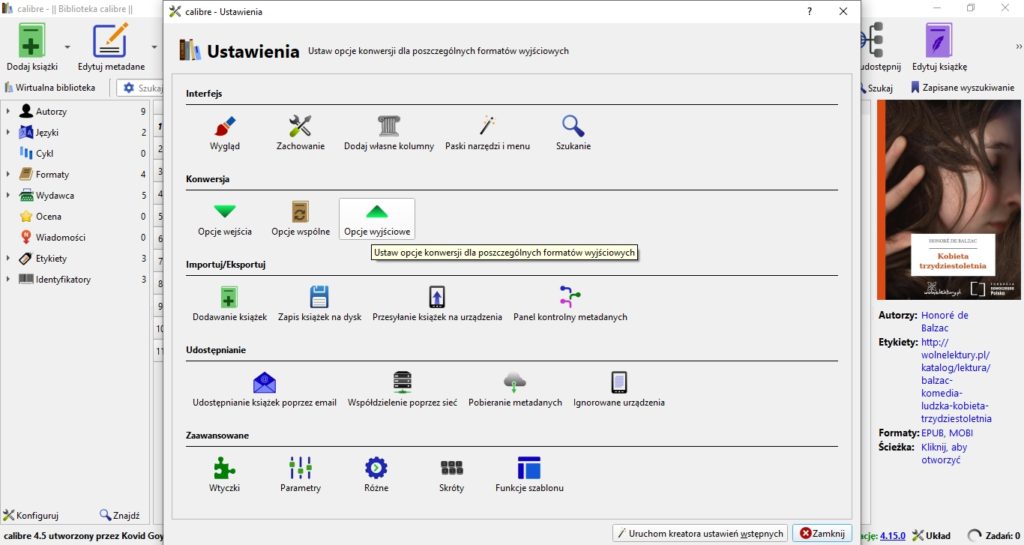Select Ocena in tag browser
The height and width of the screenshot is (545, 1024).
[x=49, y=216]
